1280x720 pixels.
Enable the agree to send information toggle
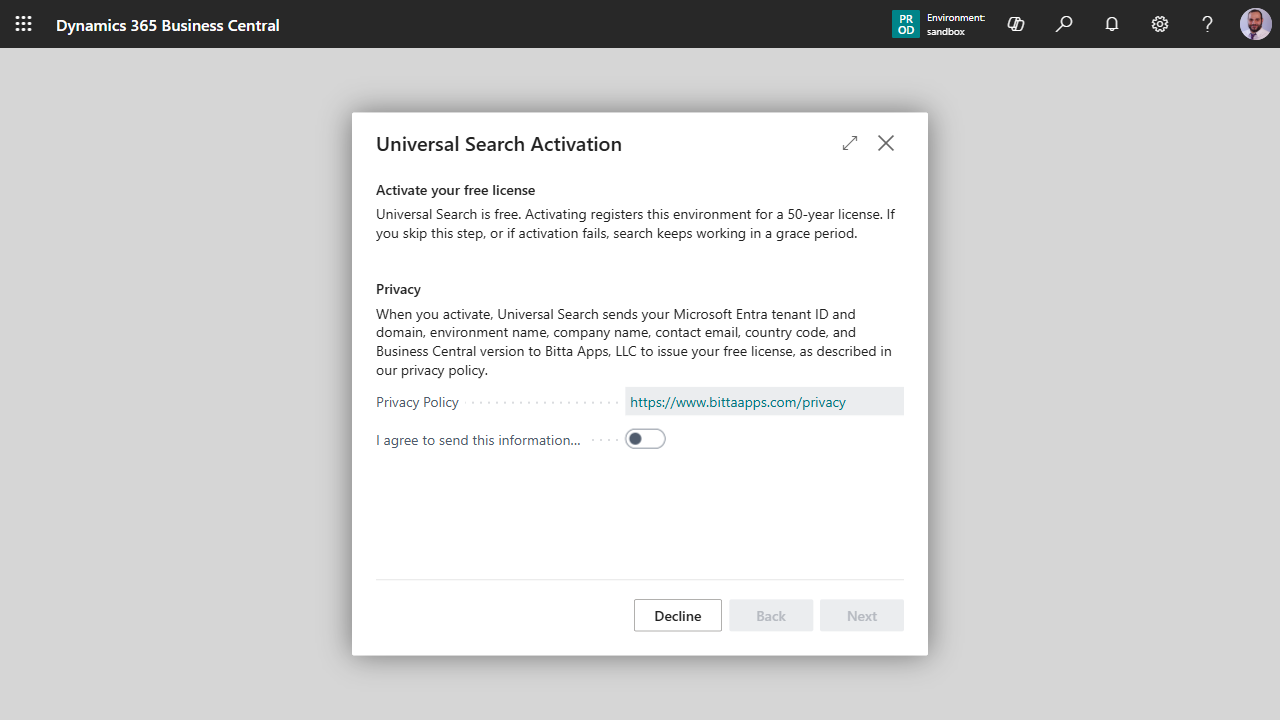(645, 439)
